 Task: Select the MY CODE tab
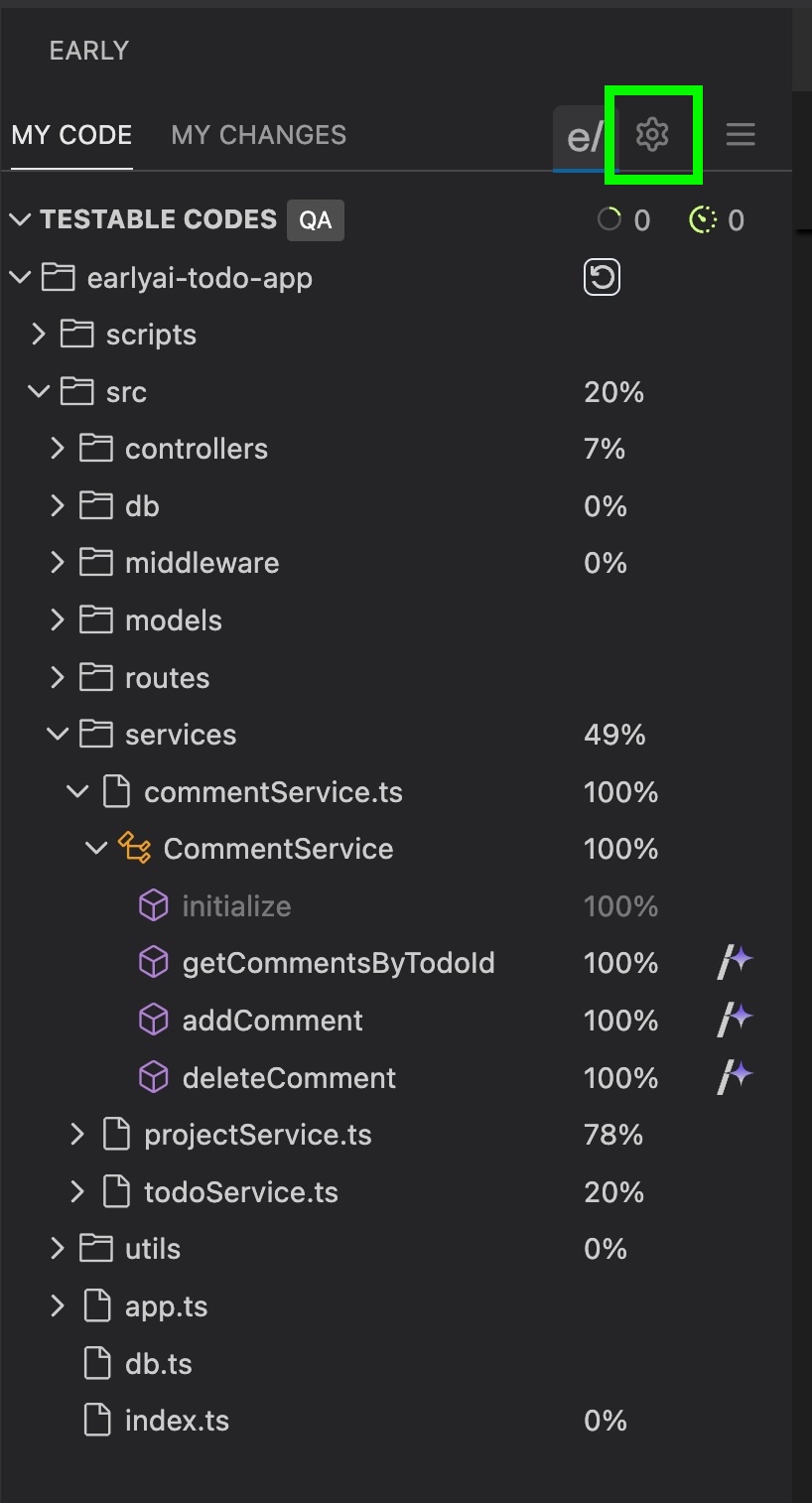coord(70,135)
